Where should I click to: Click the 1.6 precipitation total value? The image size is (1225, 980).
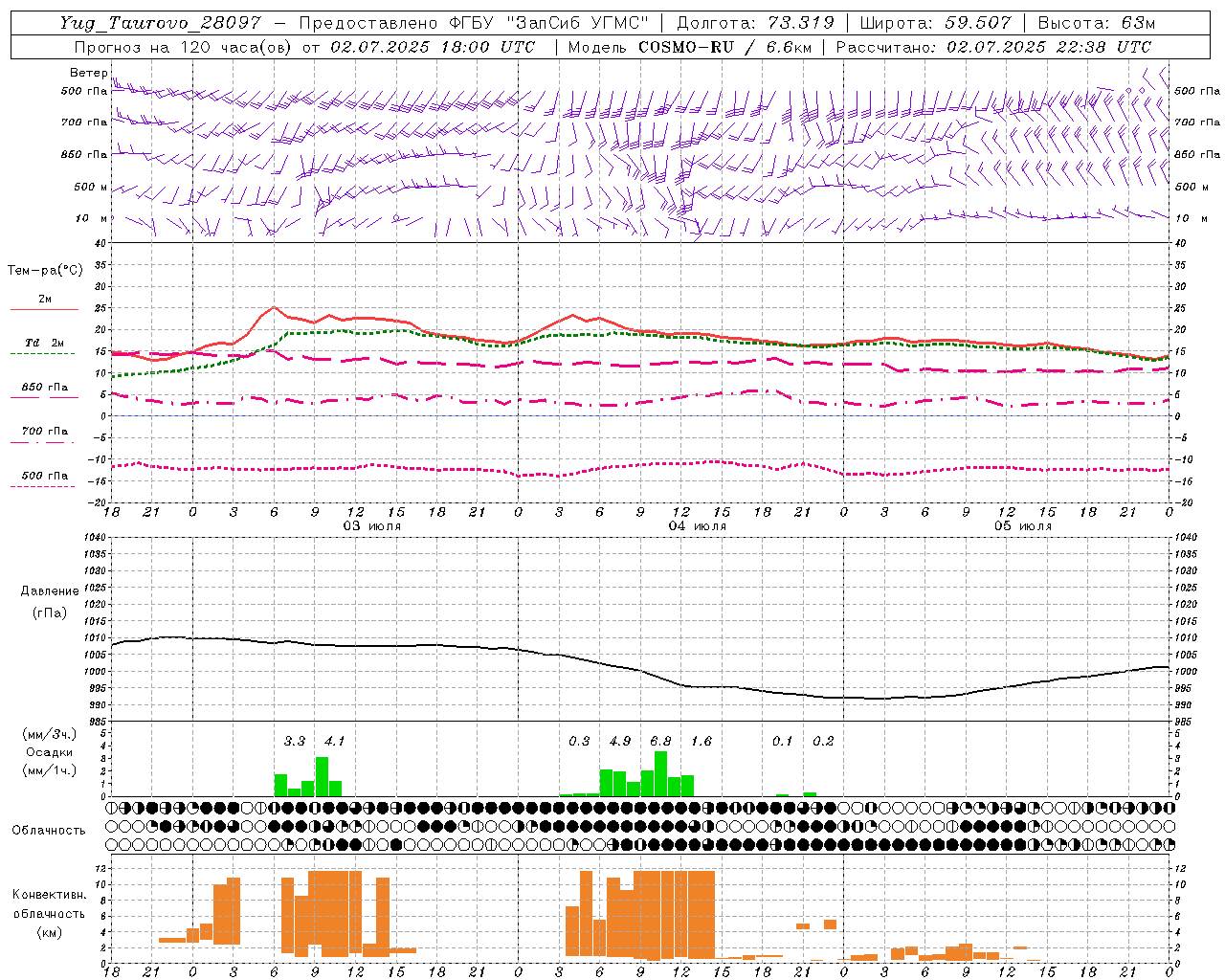point(702,742)
